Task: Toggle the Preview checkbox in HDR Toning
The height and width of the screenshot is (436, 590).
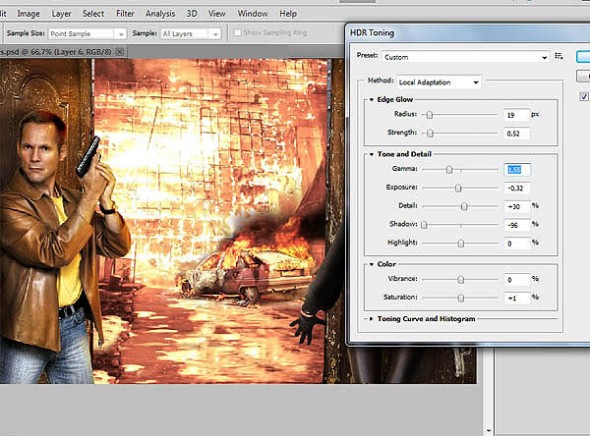Action: pos(584,97)
